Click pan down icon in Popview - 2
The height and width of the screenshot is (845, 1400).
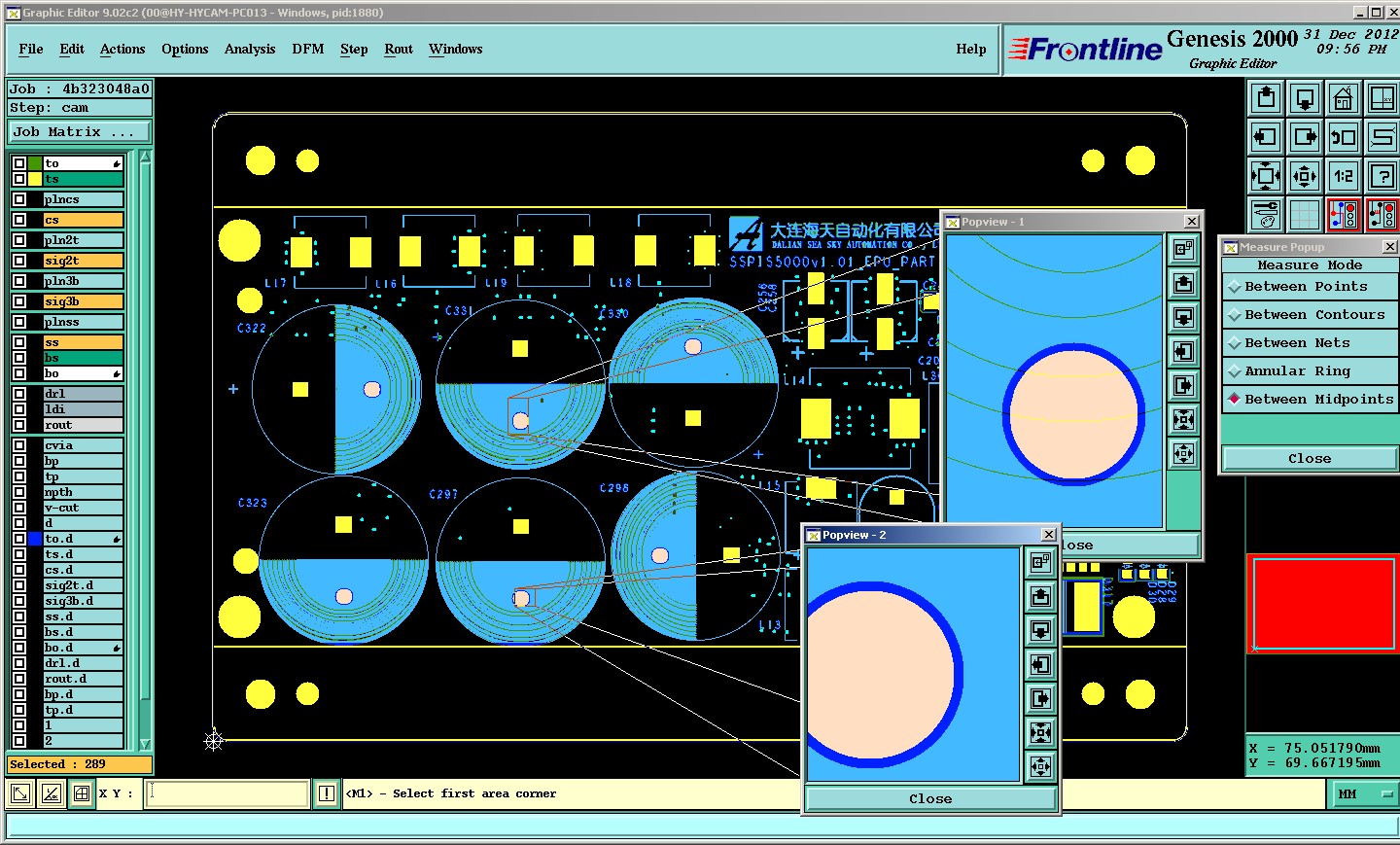click(x=1040, y=630)
